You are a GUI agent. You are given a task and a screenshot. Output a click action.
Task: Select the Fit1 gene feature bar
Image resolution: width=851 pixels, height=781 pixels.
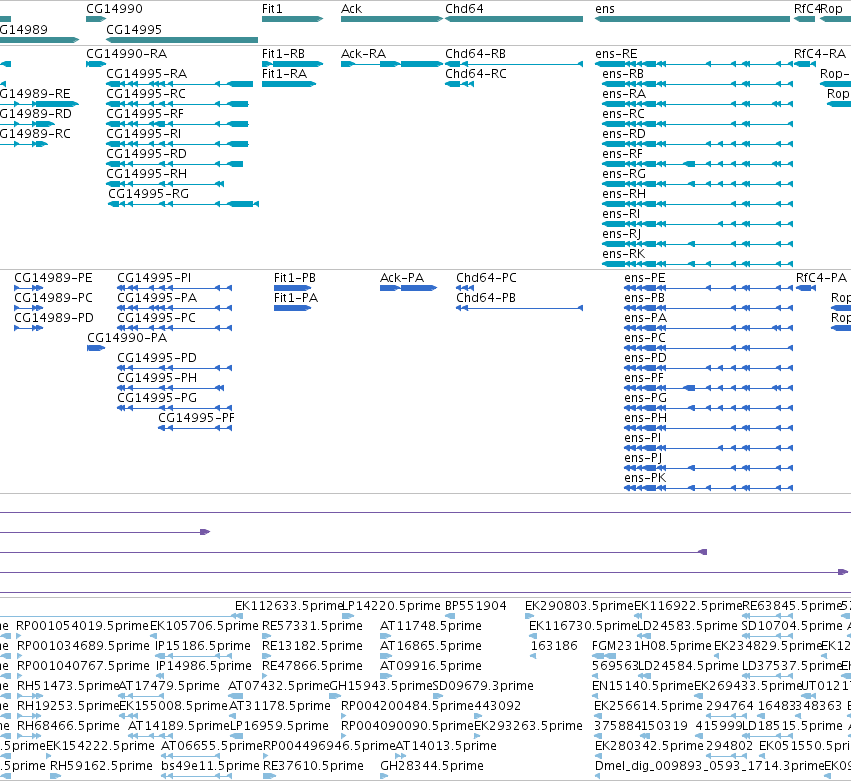293,19
